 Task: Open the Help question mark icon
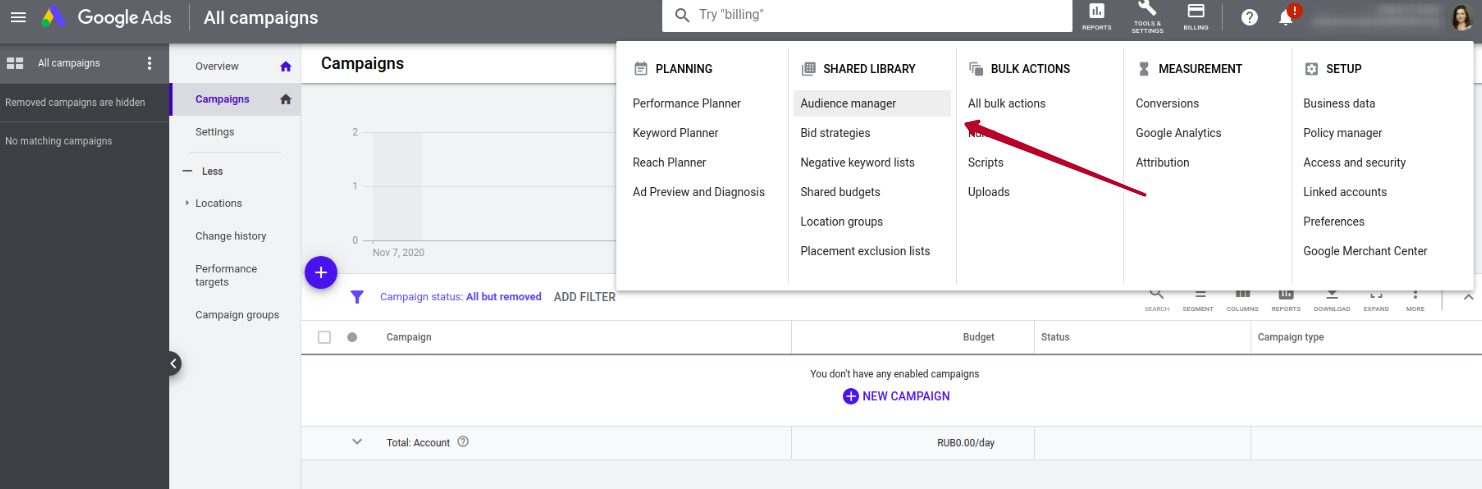click(1249, 17)
